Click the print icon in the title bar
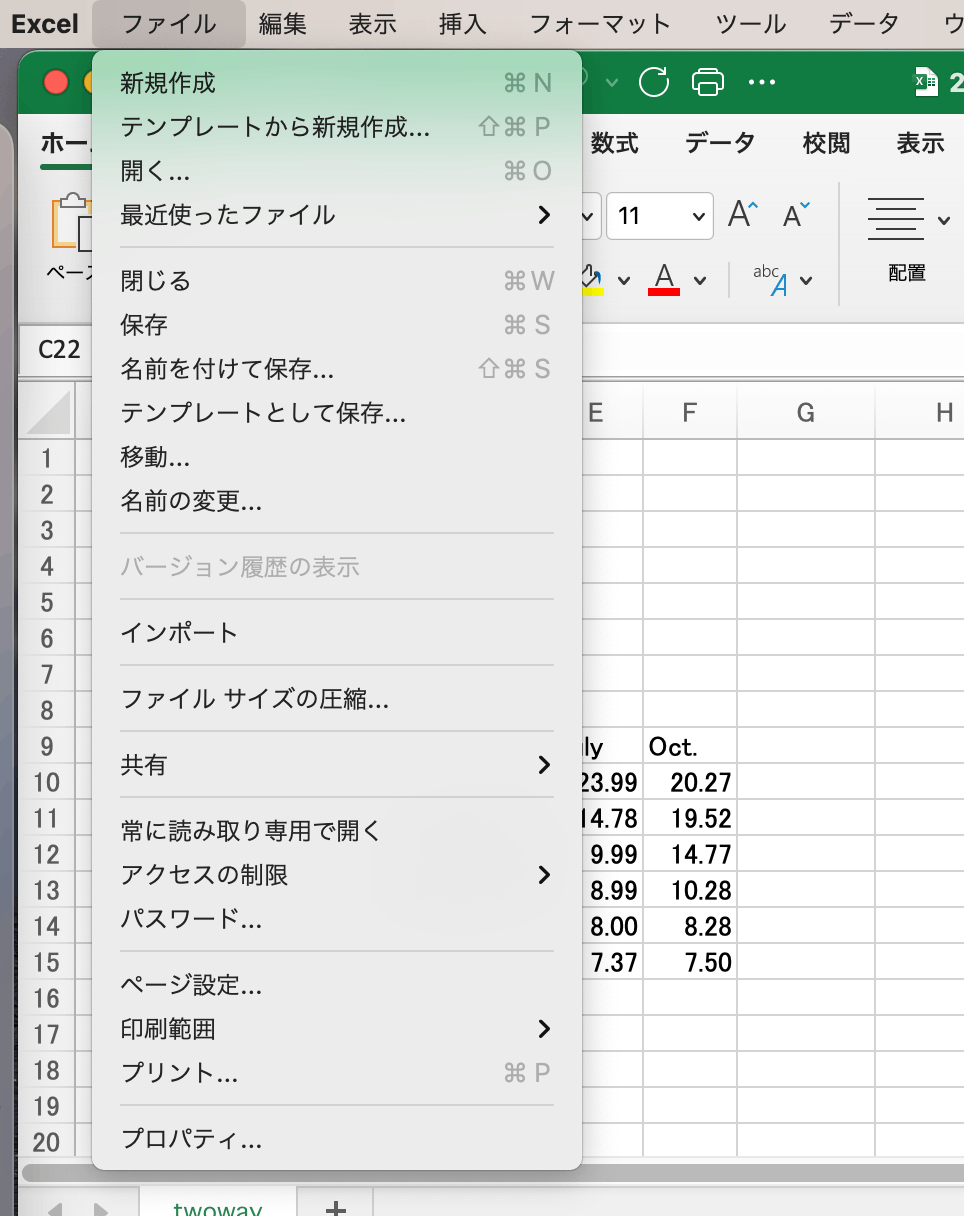Screen dimensions: 964x1216 click(707, 82)
